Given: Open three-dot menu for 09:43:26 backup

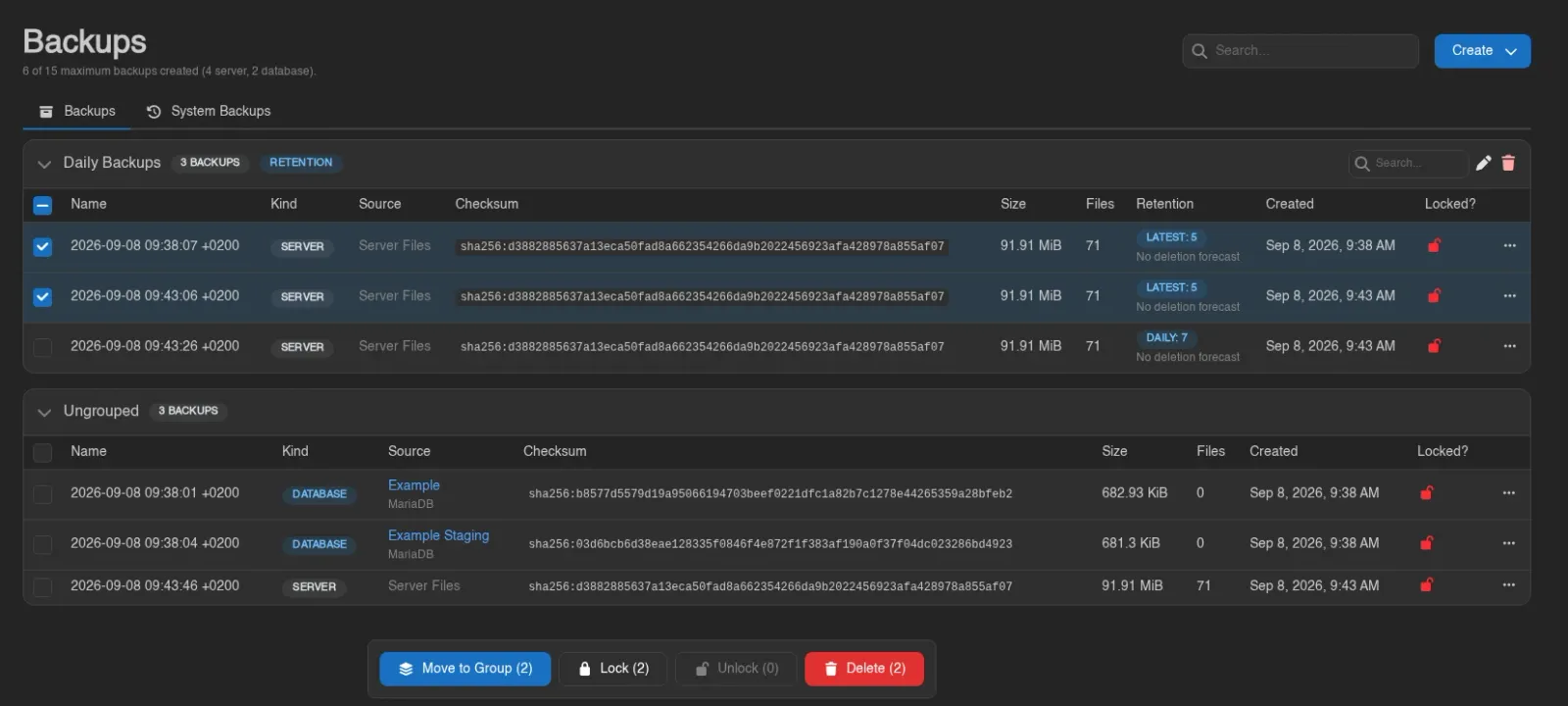Looking at the screenshot, I should point(1509,346).
